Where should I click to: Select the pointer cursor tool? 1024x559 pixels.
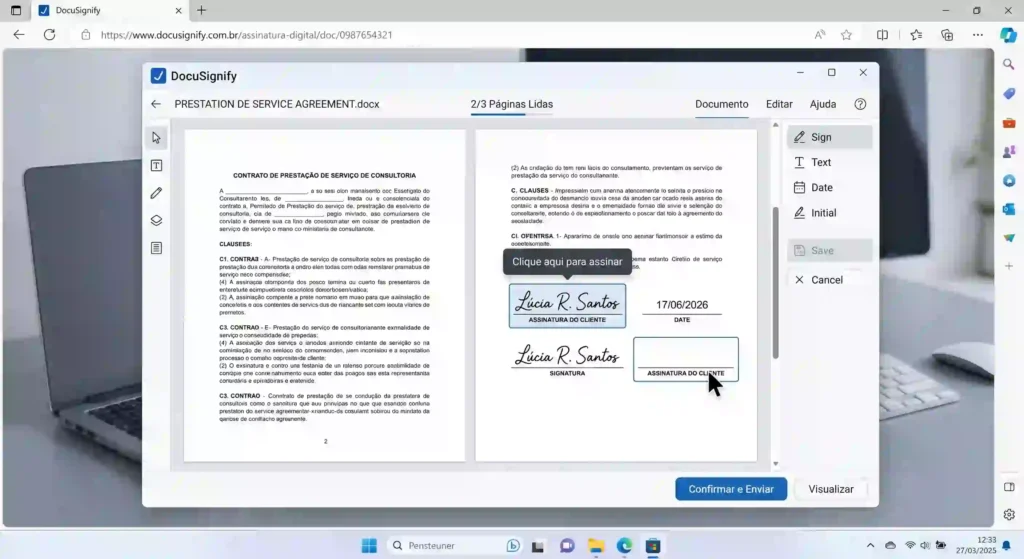coord(156,138)
